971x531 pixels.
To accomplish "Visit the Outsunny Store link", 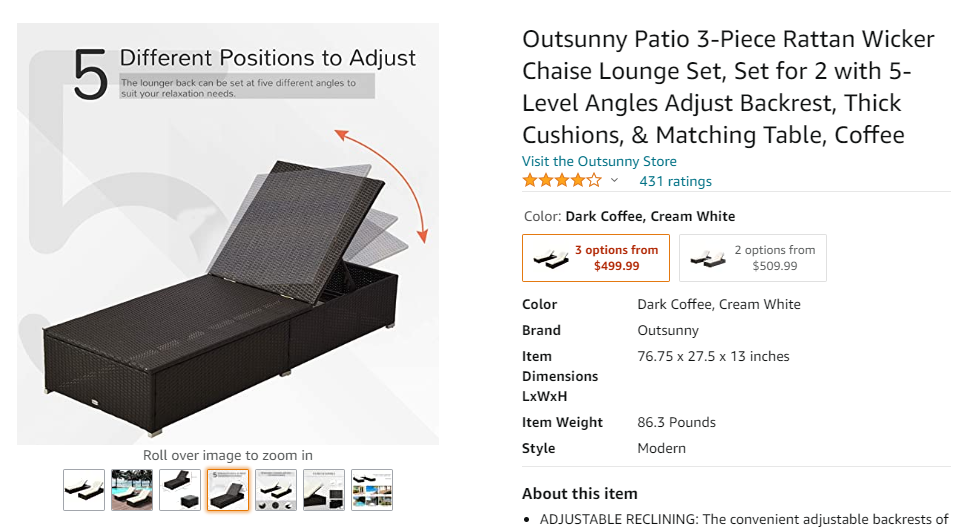I will [599, 161].
